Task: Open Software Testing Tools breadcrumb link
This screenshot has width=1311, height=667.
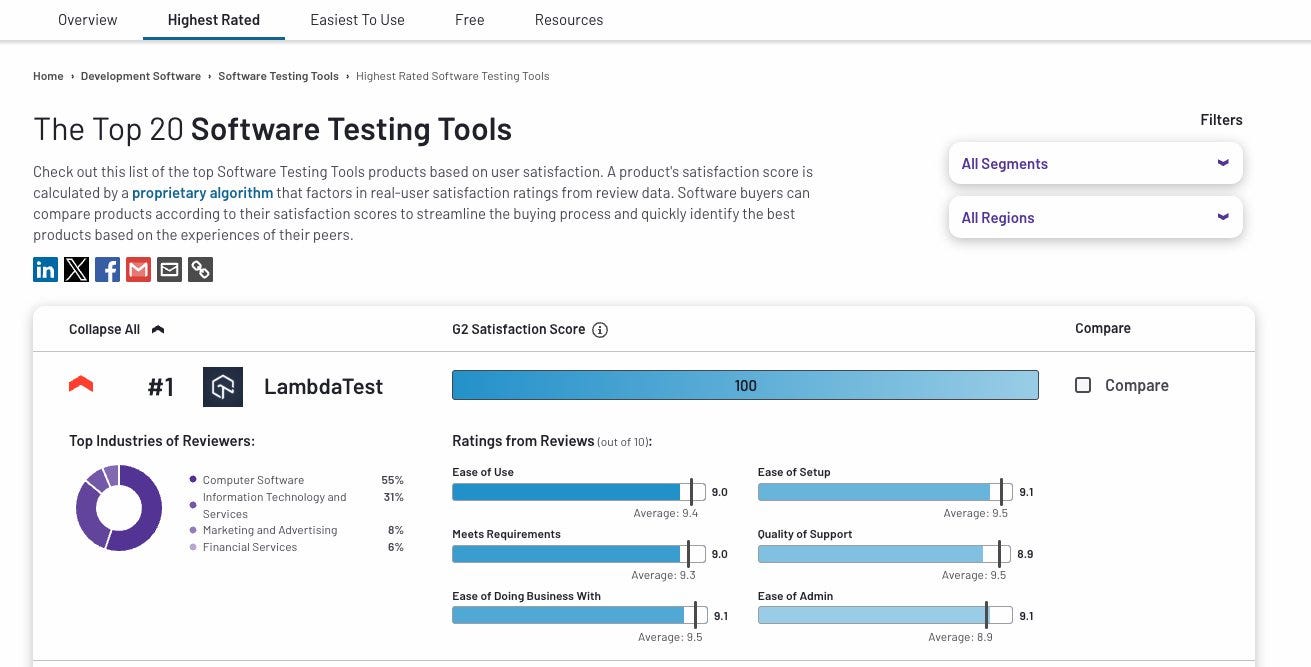Action: click(x=278, y=76)
